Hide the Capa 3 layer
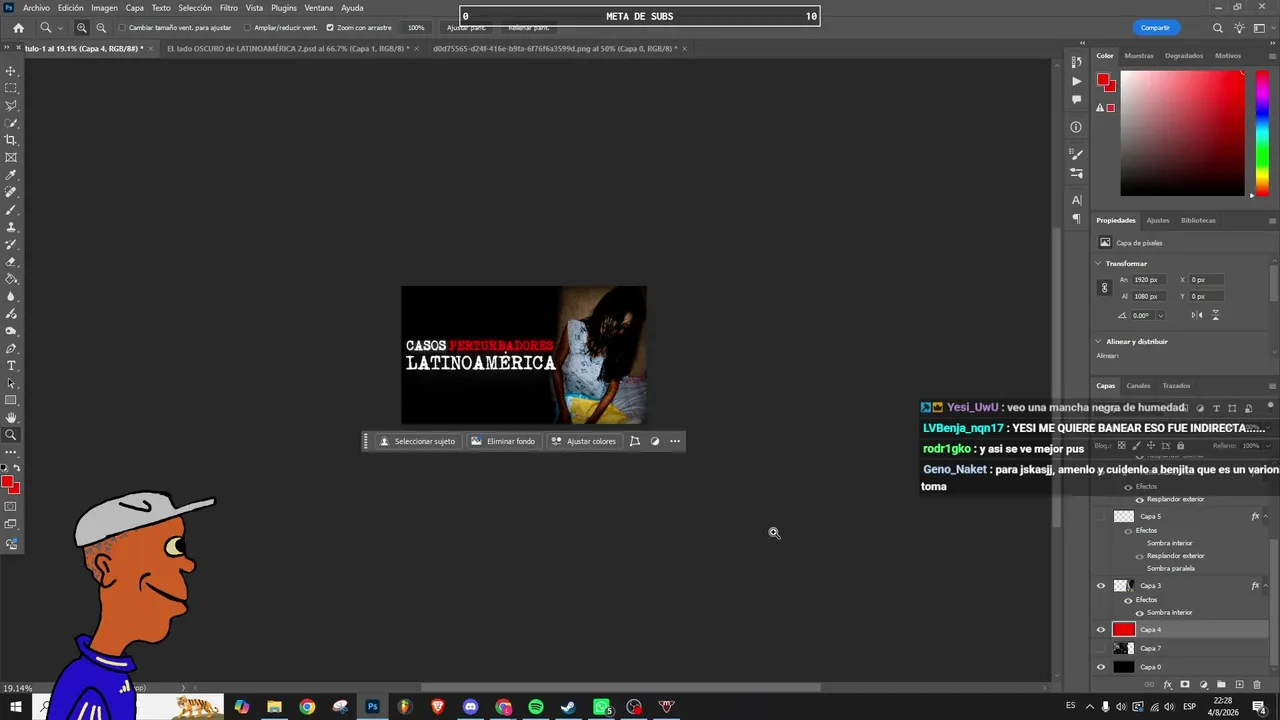This screenshot has height=720, width=1280. tap(1101, 586)
